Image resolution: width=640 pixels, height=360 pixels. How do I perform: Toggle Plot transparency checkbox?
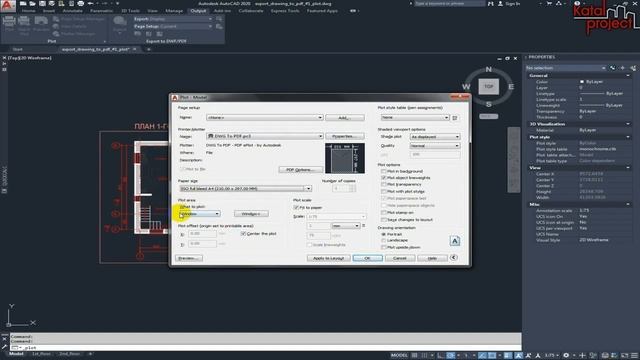pos(384,184)
